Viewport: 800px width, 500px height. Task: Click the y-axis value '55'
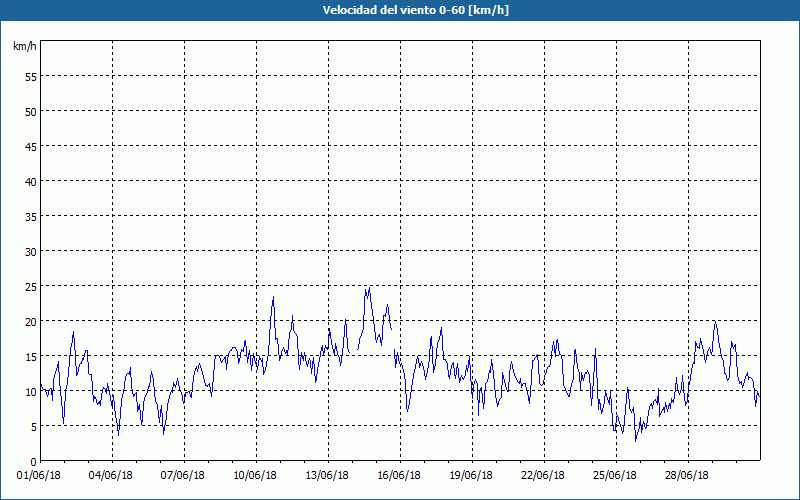pyautogui.click(x=31, y=77)
